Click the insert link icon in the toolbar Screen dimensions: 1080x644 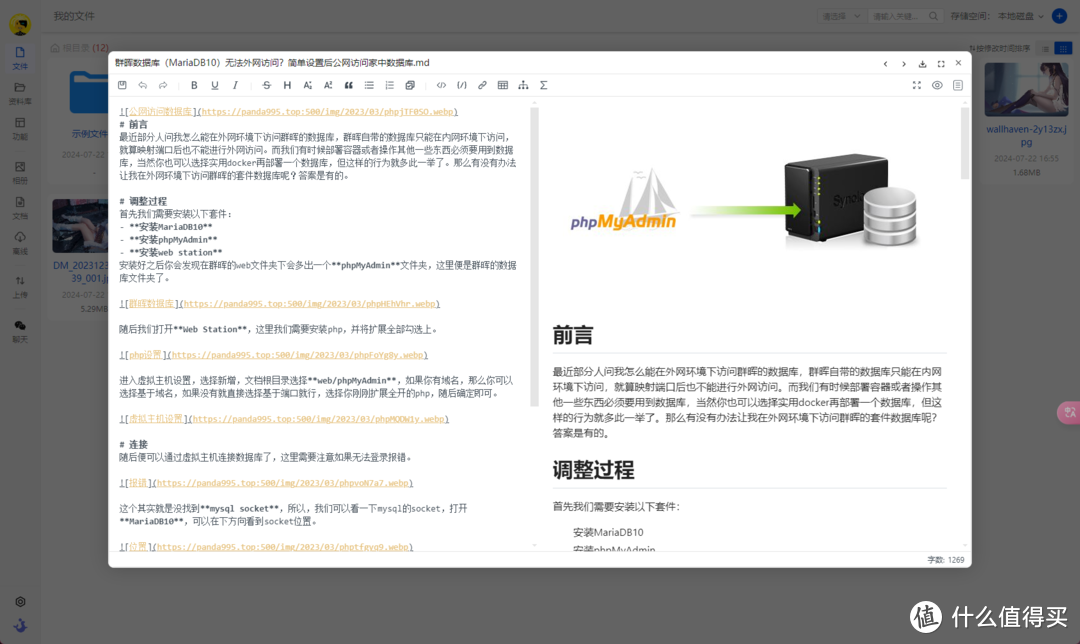481,85
